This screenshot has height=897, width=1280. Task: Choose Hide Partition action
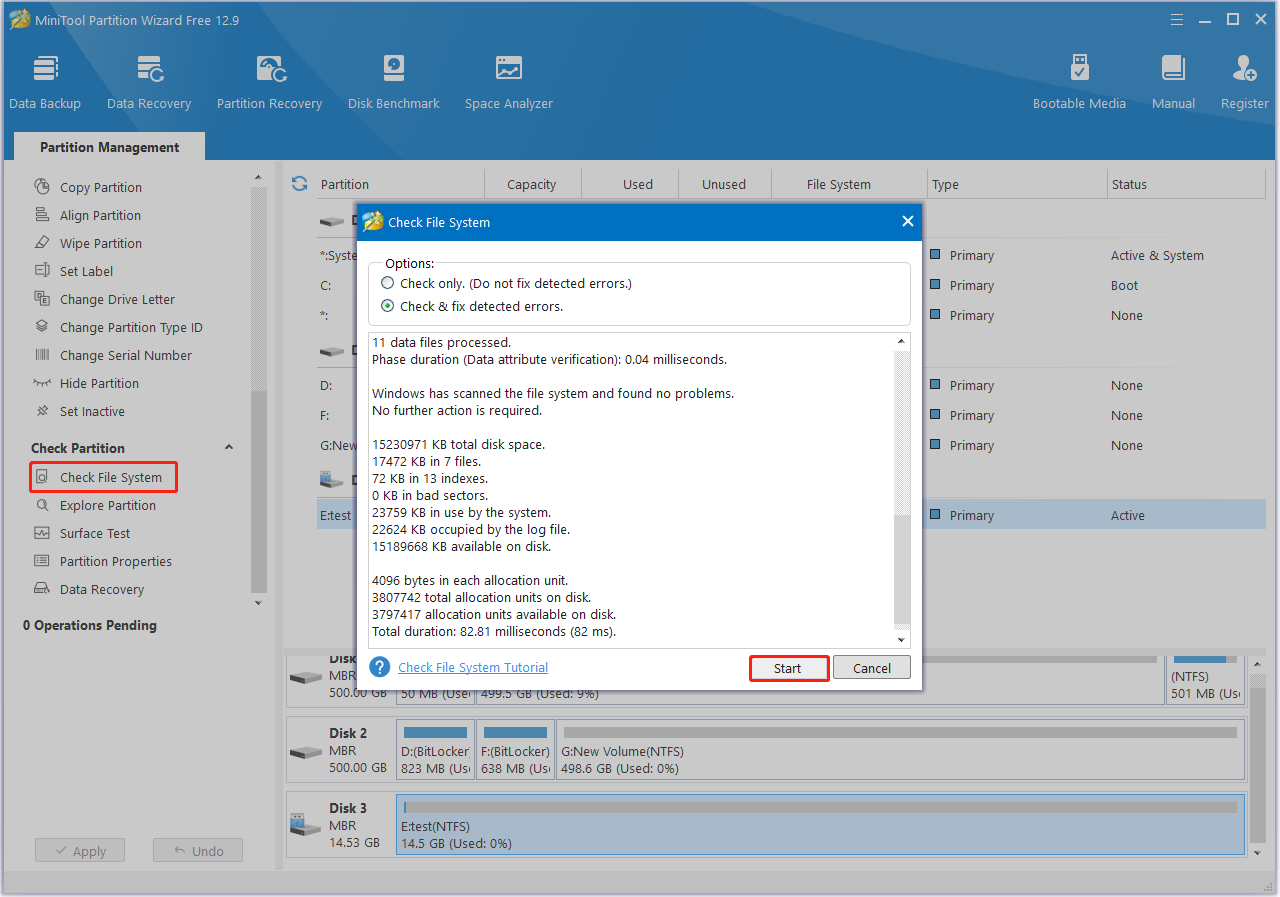coord(99,383)
